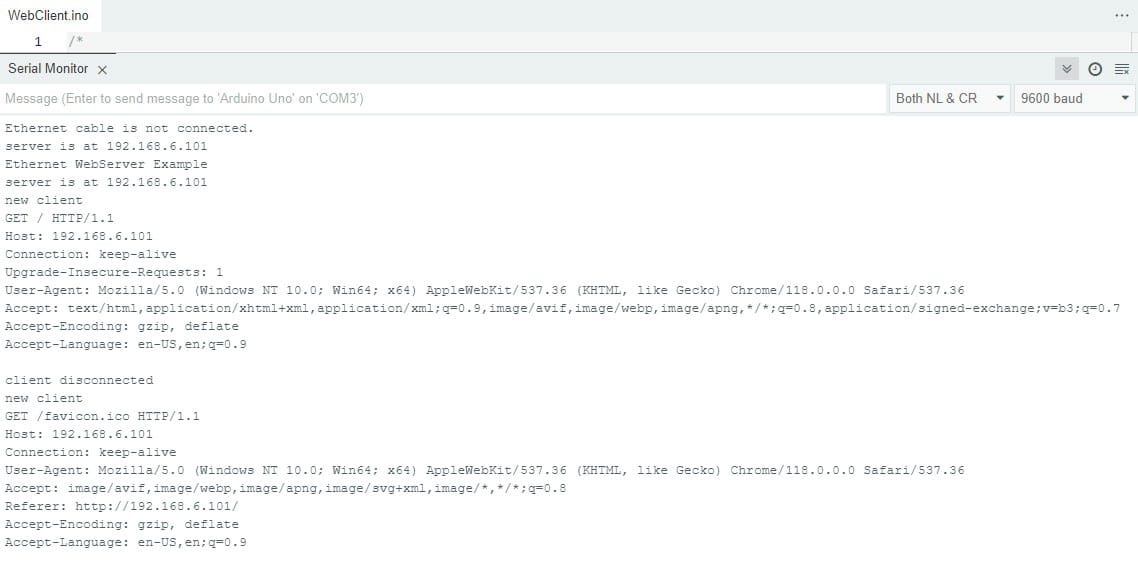Toggle autoscroll in the Serial Monitor
The width and height of the screenshot is (1138, 571).
(1067, 69)
